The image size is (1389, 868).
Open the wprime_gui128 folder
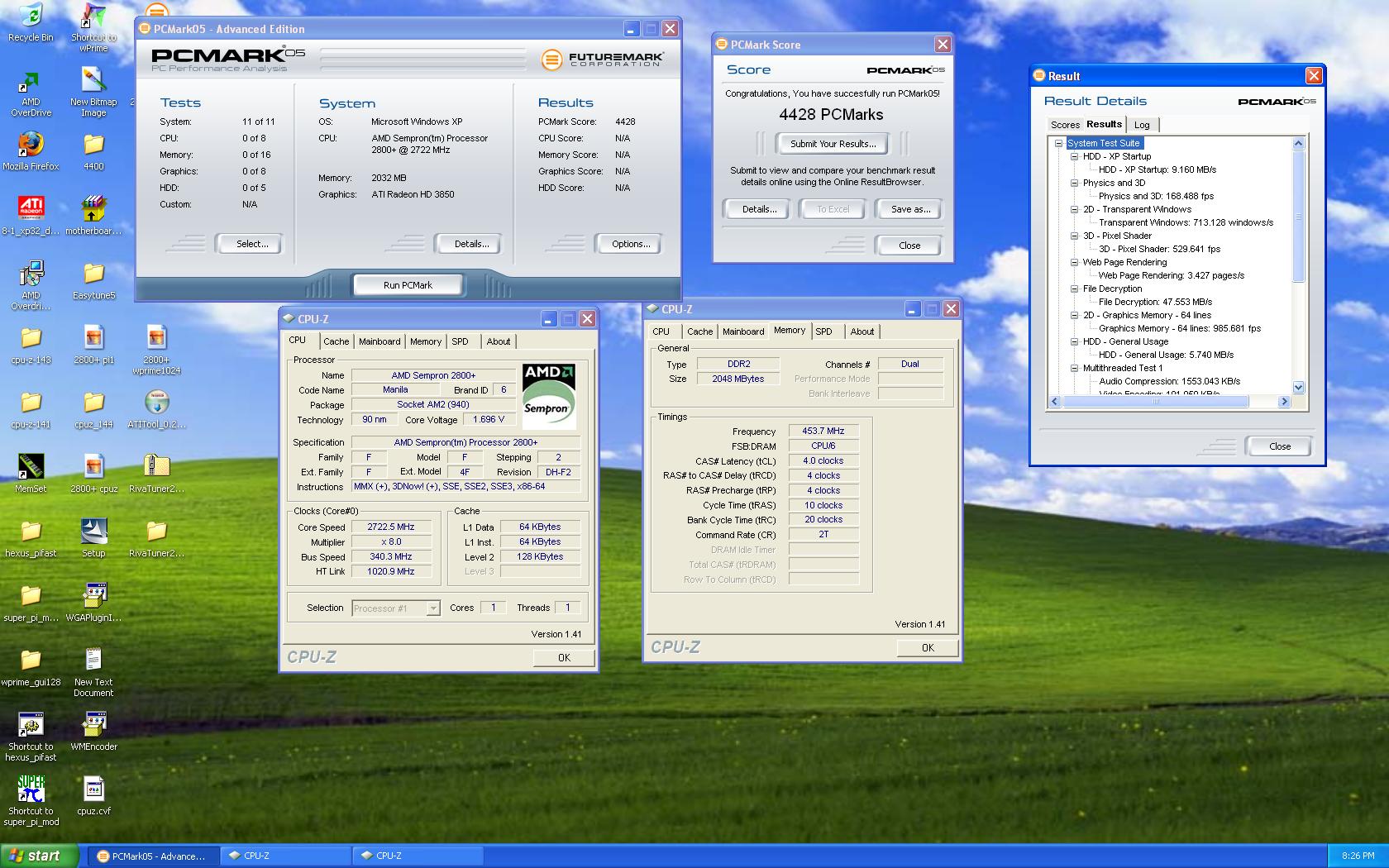coord(31,667)
